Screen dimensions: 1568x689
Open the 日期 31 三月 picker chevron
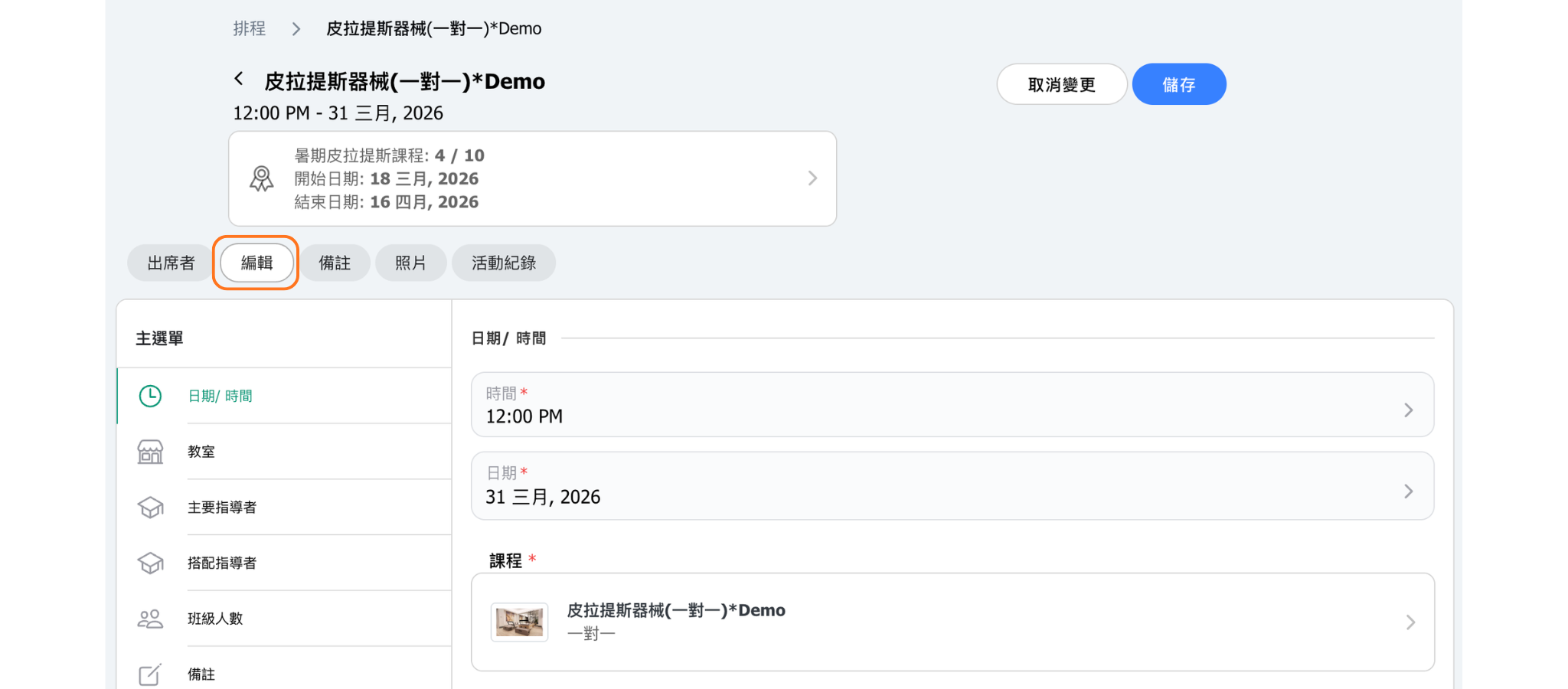pos(1408,491)
